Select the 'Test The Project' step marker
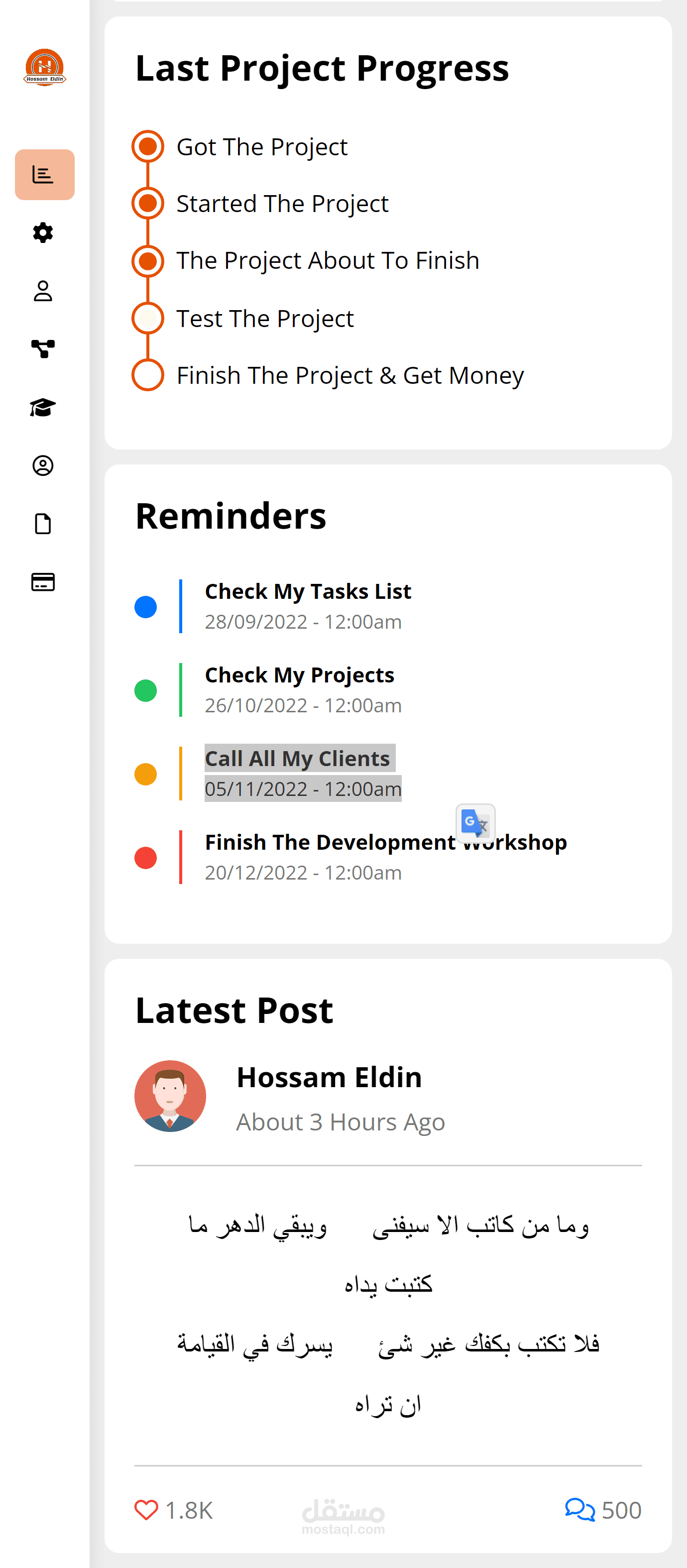687x1568 pixels. tap(148, 319)
